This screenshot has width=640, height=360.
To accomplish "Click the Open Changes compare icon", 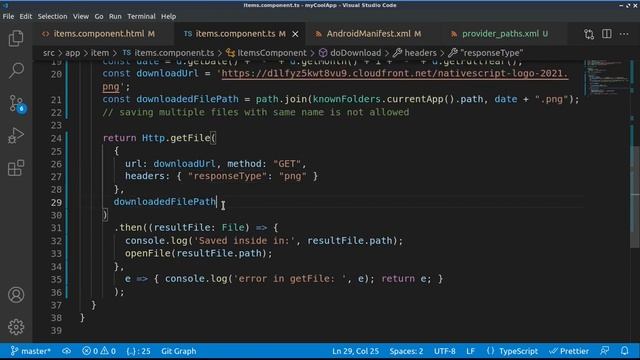I will pyautogui.click(x=589, y=34).
